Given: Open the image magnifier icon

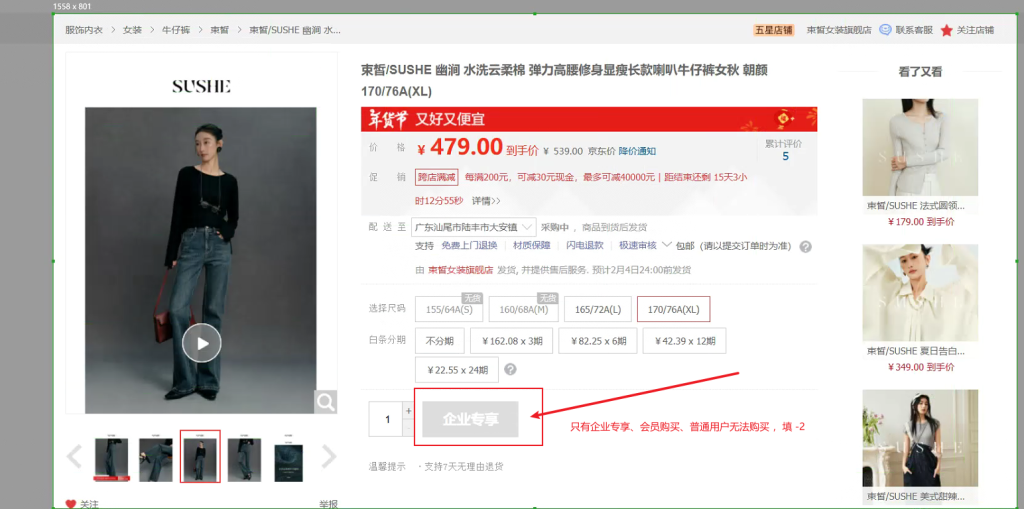Looking at the screenshot, I should pyautogui.click(x=325, y=402).
